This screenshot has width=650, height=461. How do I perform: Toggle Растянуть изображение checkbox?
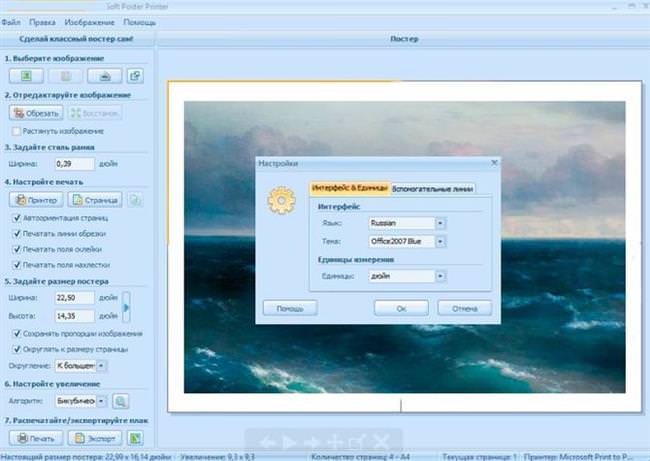16,131
